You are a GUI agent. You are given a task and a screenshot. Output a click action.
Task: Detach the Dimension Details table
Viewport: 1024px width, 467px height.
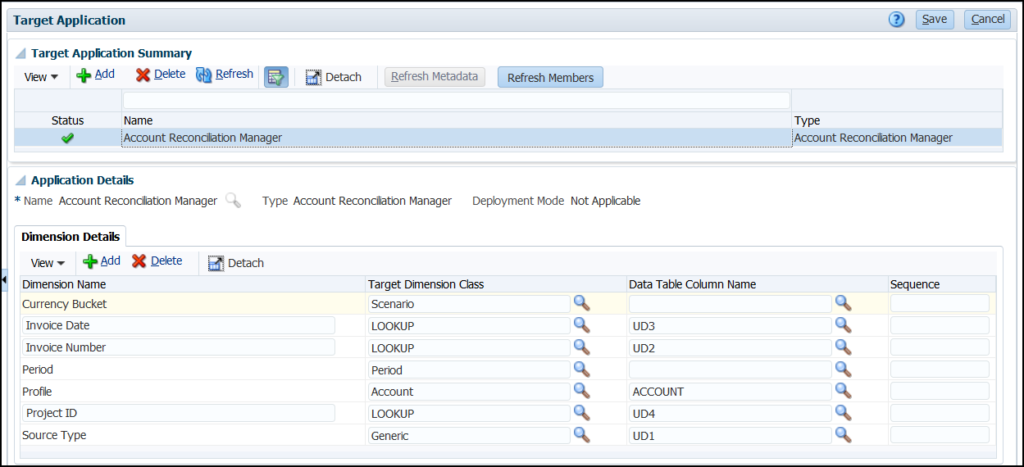[236, 263]
